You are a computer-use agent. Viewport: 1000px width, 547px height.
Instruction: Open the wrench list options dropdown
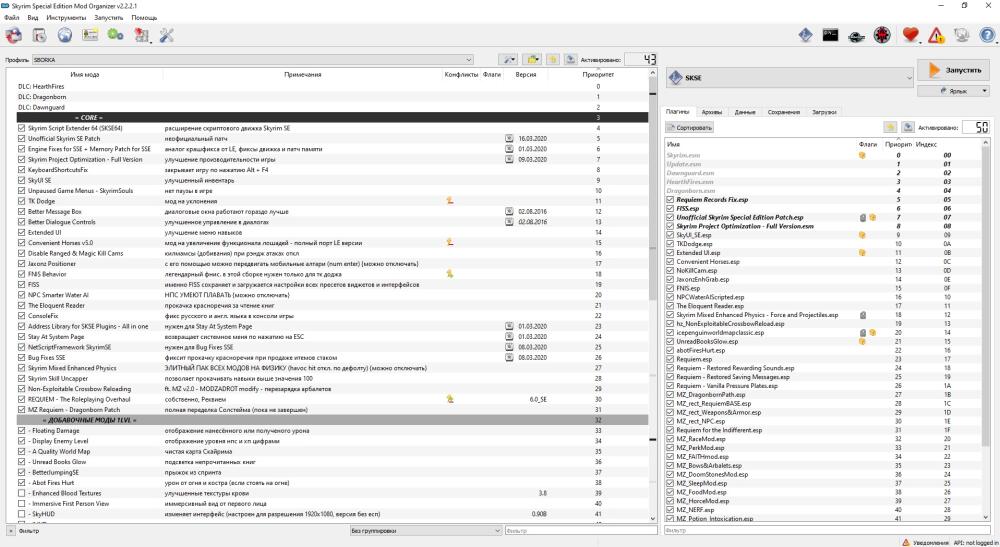(x=509, y=59)
